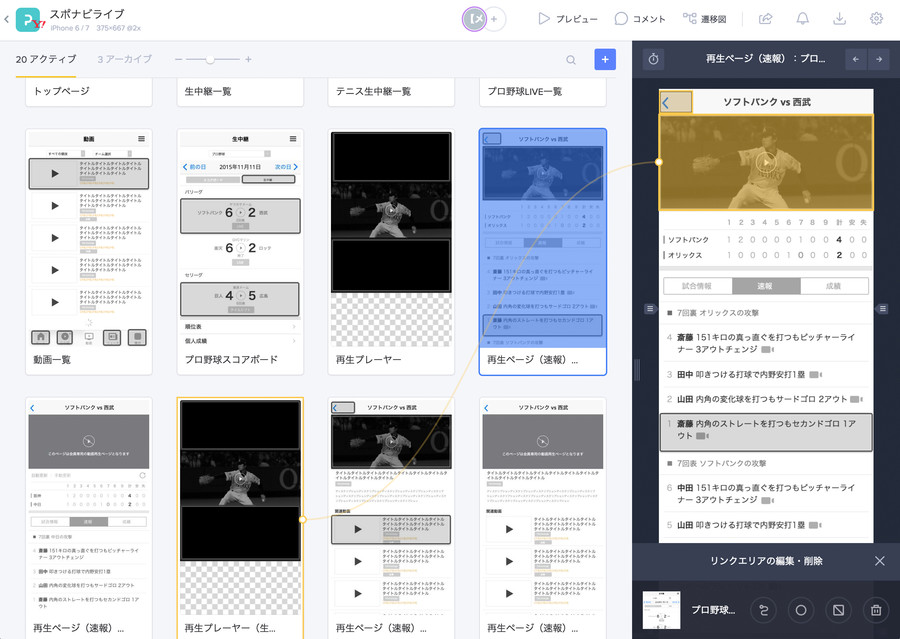Screen dimensions: 900x639
Task: Select the yellow video link area in preview
Action: pos(766,162)
